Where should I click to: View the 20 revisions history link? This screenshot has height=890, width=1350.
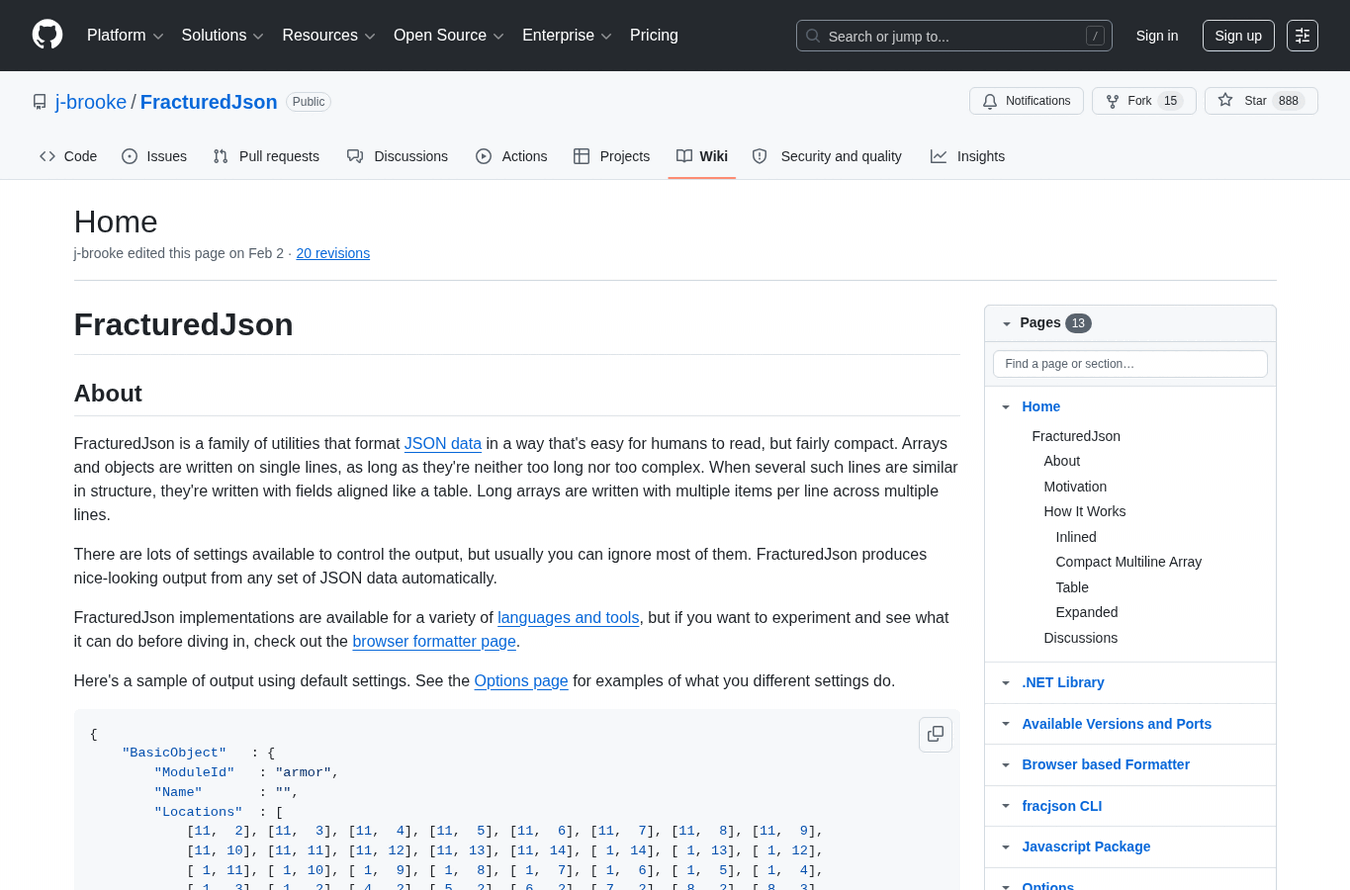tap(333, 253)
